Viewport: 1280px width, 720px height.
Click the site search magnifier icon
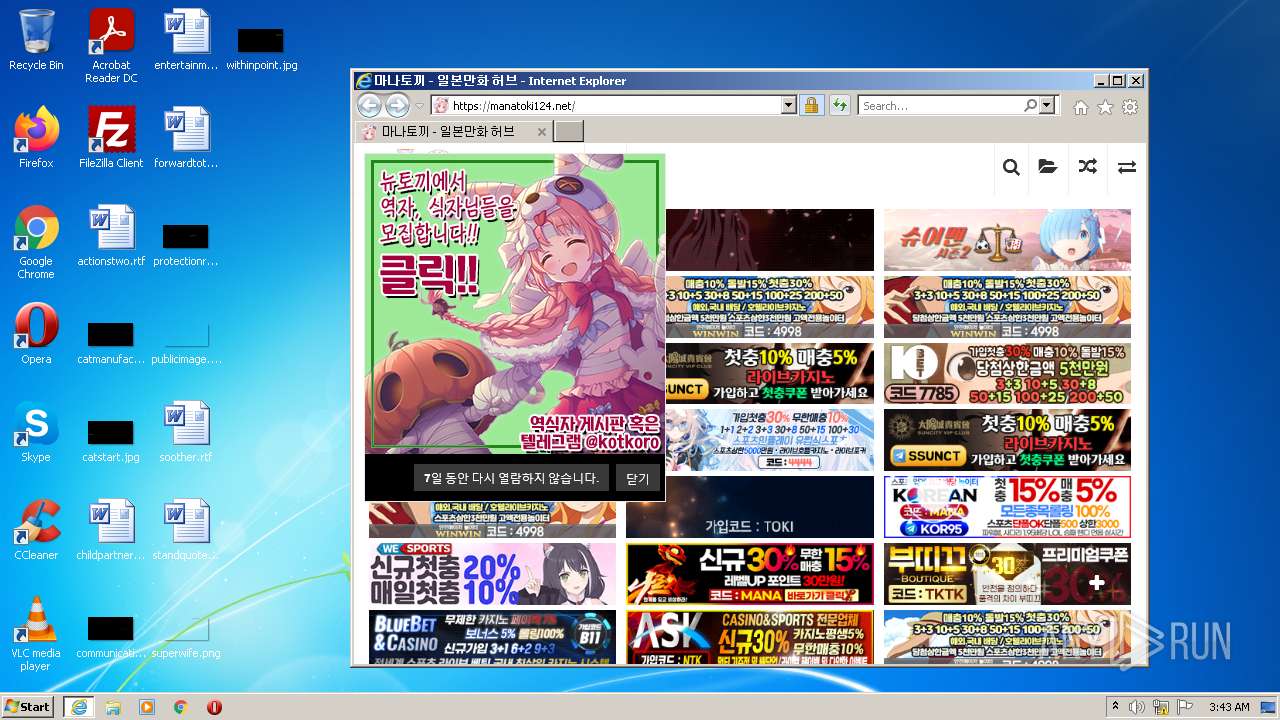[1011, 167]
